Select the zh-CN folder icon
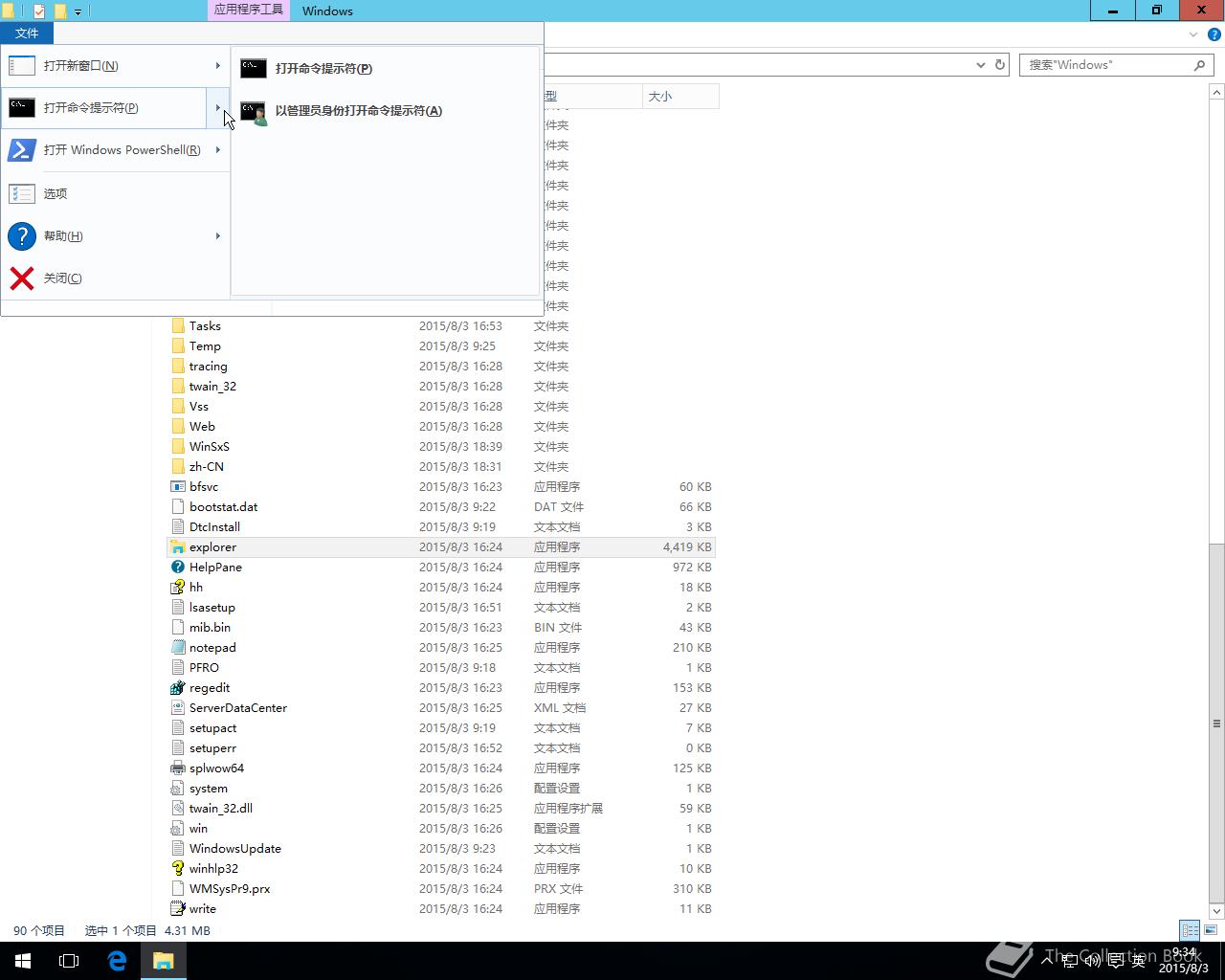 (x=178, y=467)
